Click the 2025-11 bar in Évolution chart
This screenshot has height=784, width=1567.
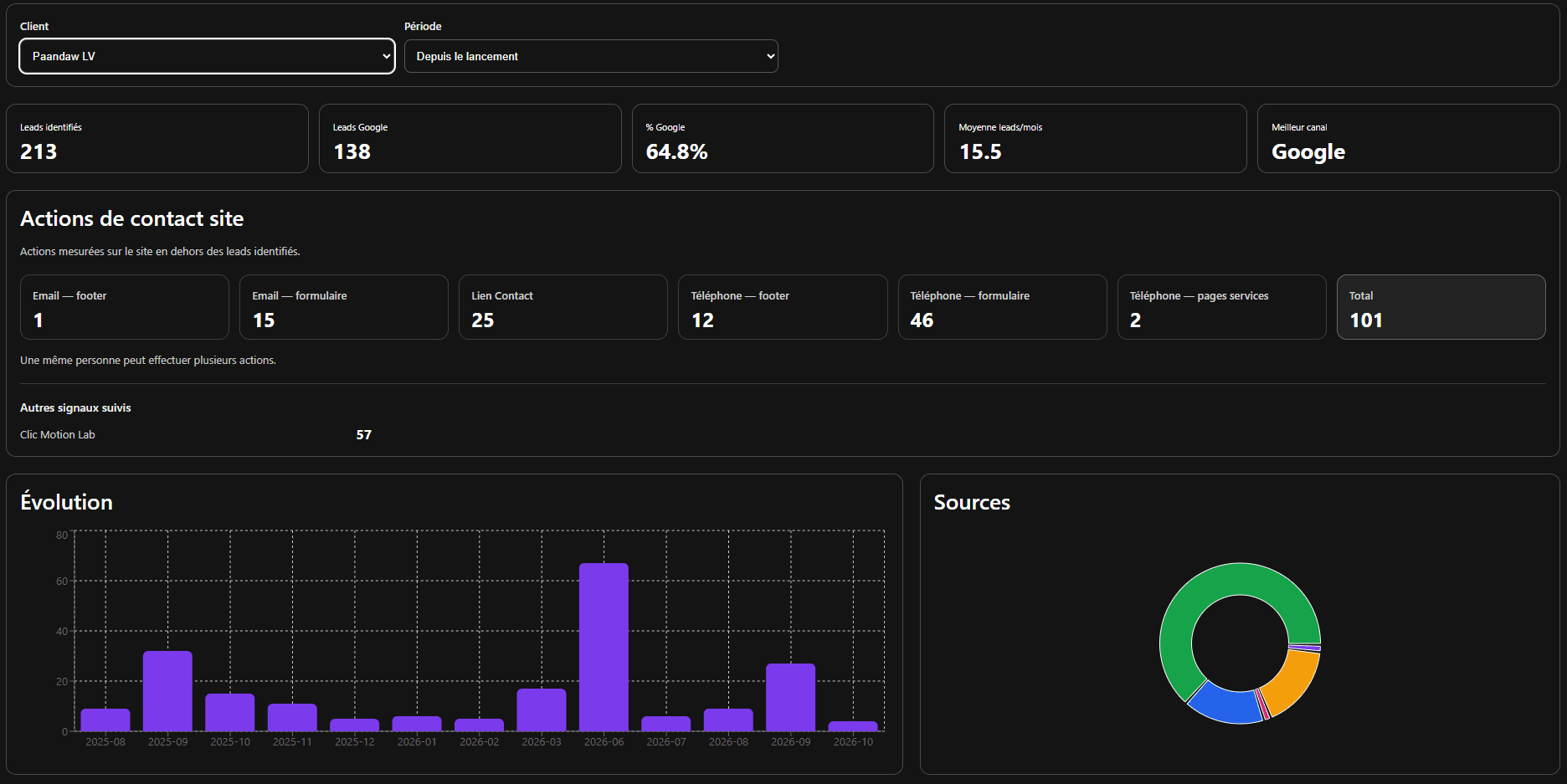(x=292, y=718)
